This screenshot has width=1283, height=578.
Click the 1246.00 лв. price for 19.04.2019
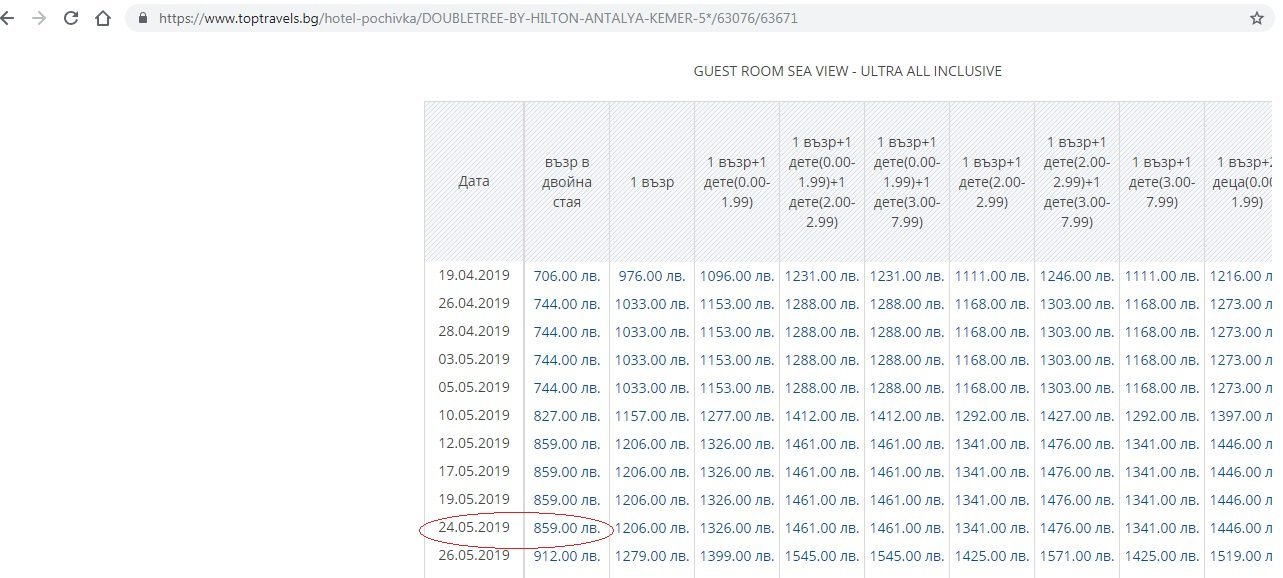(x=1077, y=276)
